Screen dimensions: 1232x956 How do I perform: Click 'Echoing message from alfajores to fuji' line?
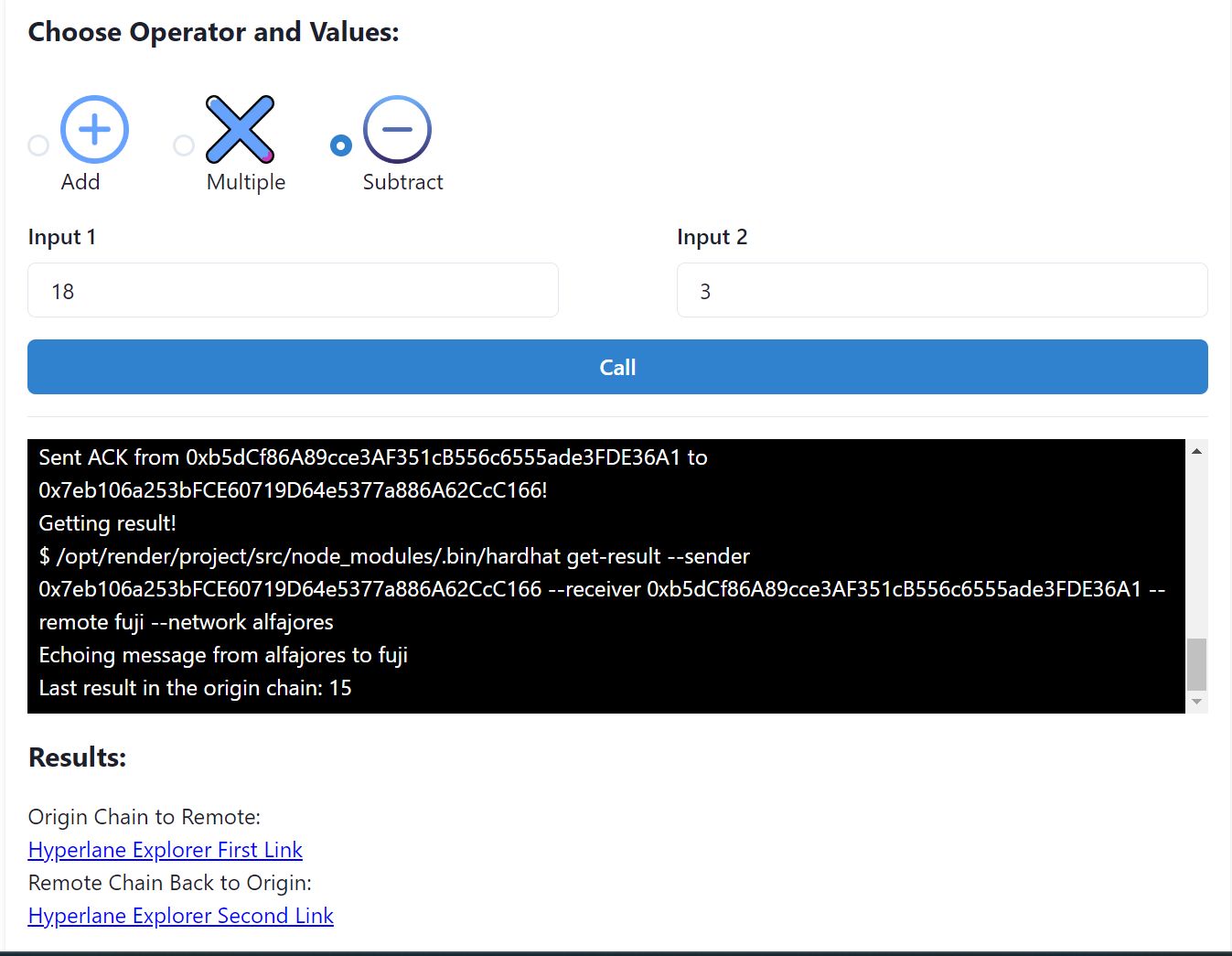click(x=223, y=655)
